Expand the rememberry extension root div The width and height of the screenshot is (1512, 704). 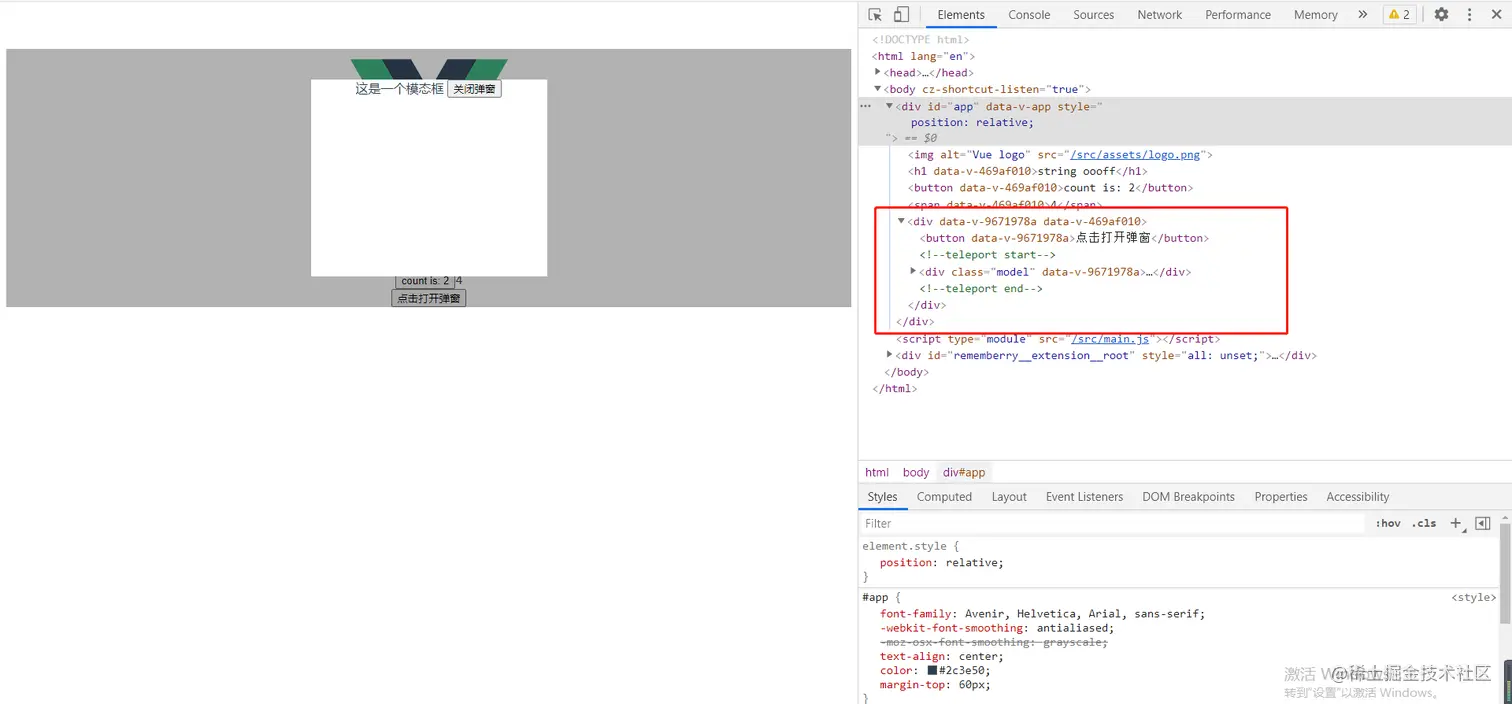coord(890,355)
